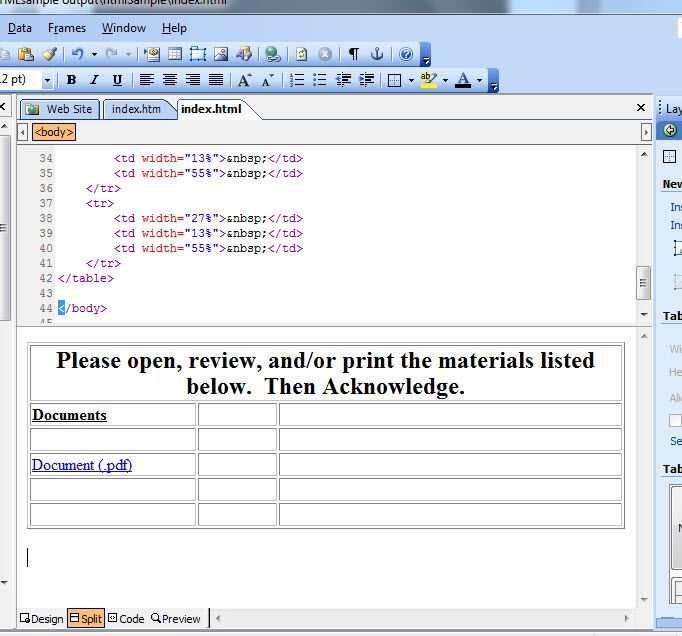
Task: Click the code pane vertical scrollbar thumb
Action: point(643,283)
